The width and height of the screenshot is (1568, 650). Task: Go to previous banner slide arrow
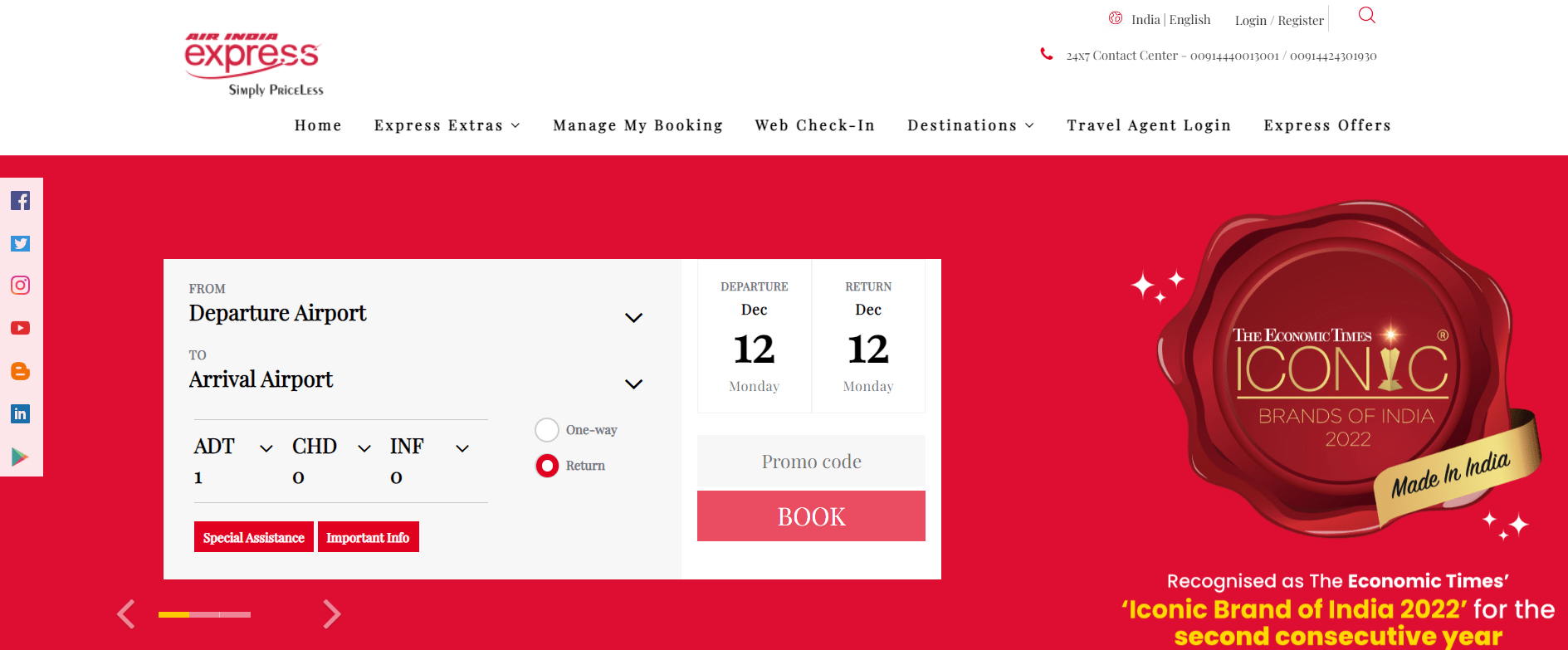(126, 614)
